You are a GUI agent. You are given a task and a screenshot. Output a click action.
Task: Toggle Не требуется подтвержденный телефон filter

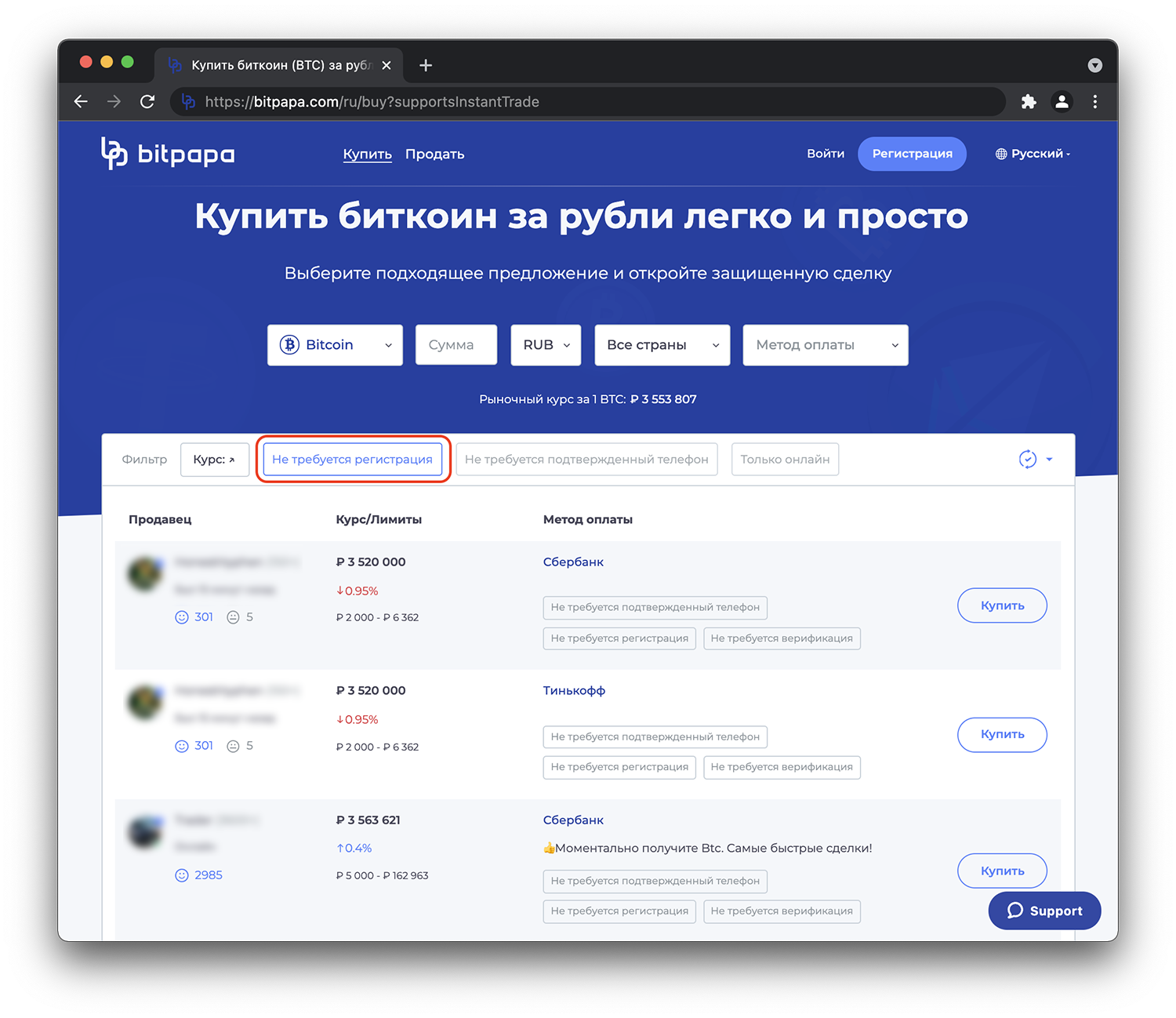[586, 460]
